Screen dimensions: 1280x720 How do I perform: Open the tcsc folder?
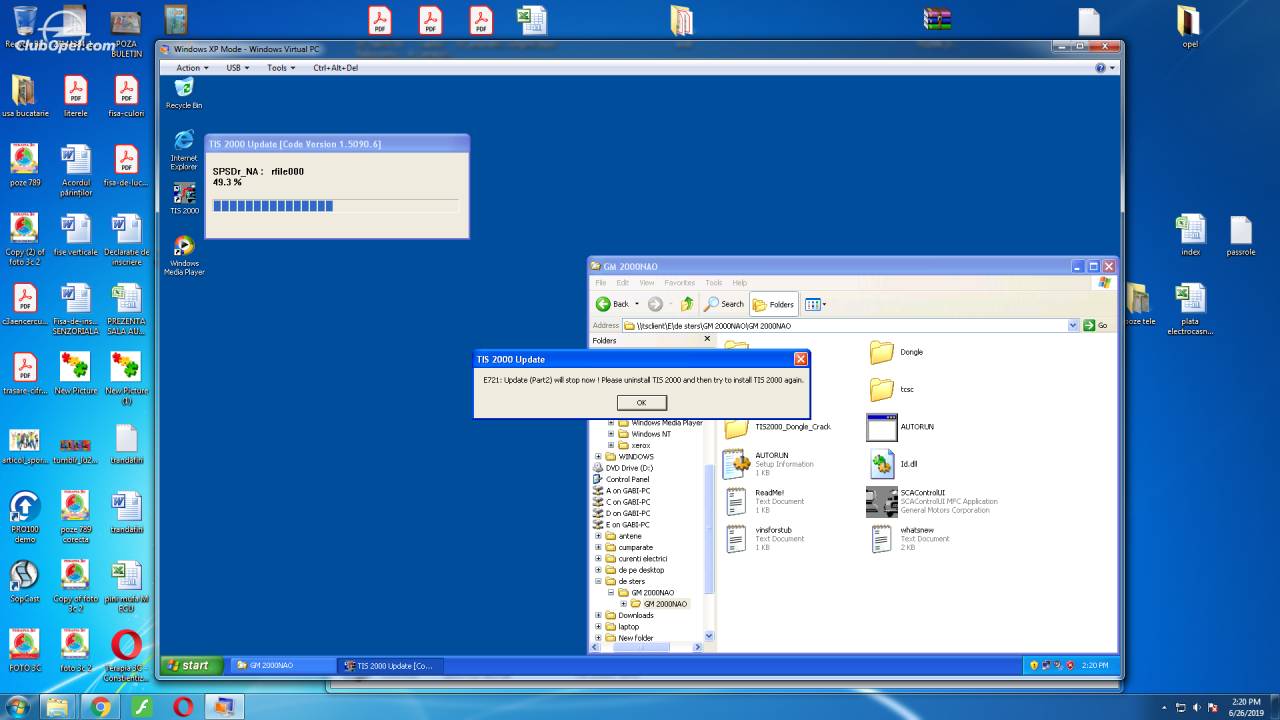[892, 389]
